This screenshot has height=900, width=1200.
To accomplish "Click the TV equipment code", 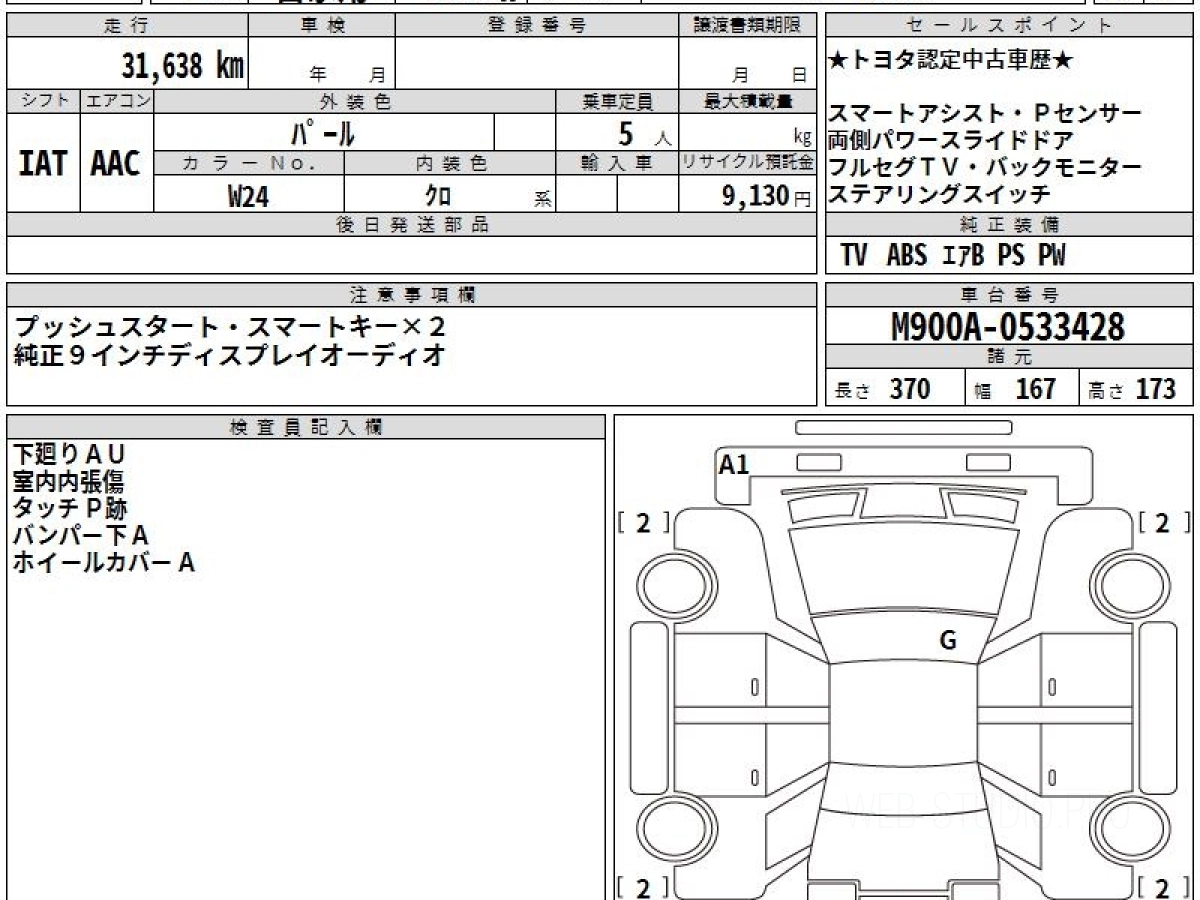I will (x=854, y=255).
